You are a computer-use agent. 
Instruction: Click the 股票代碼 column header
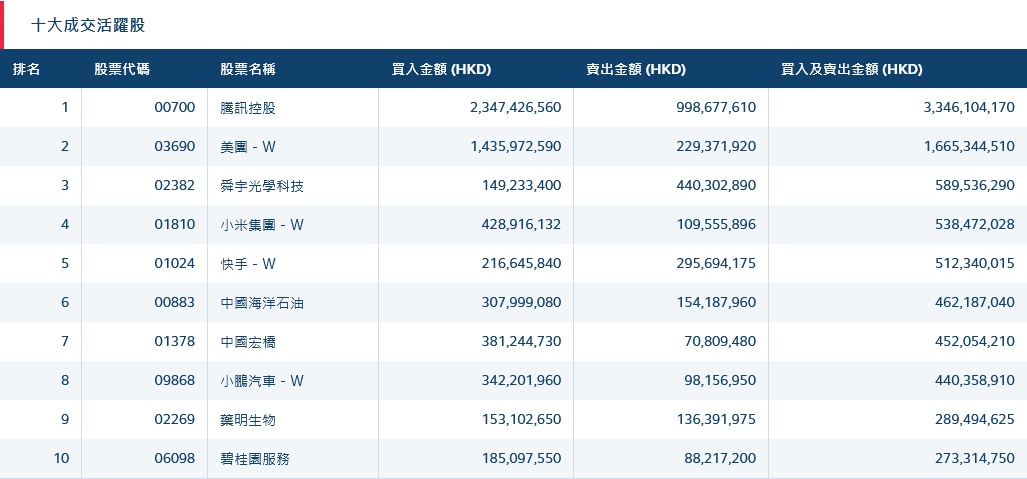point(122,69)
